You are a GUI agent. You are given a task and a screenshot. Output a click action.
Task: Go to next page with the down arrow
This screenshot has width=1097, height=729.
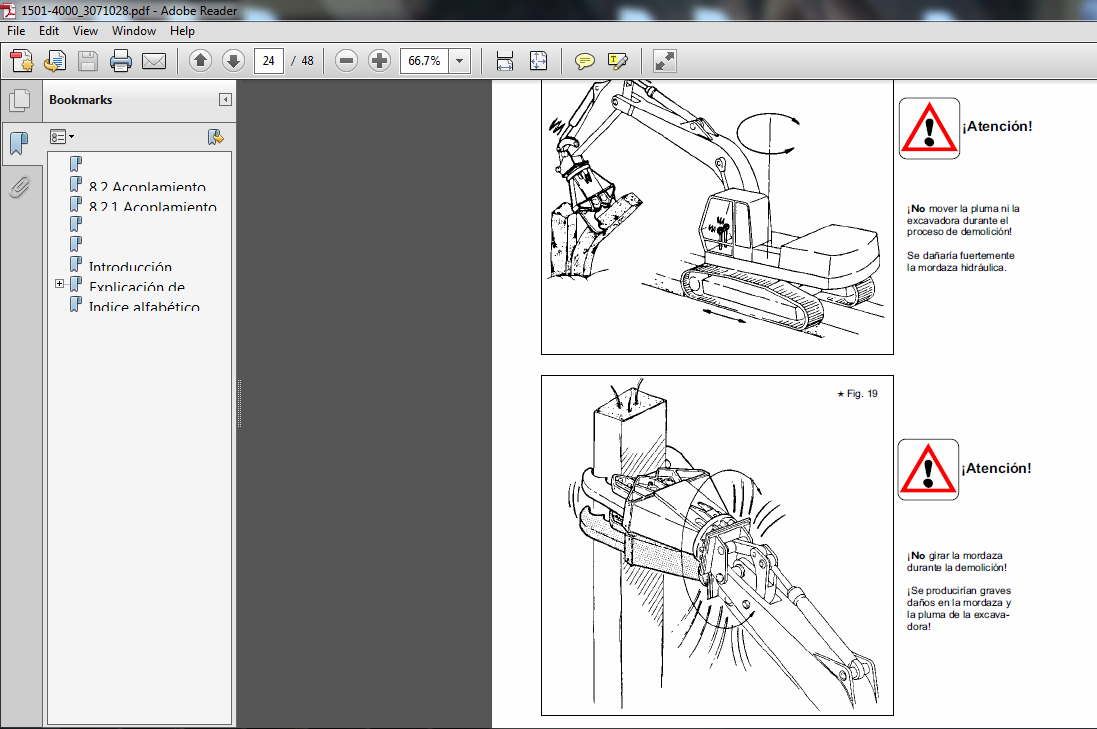point(233,61)
